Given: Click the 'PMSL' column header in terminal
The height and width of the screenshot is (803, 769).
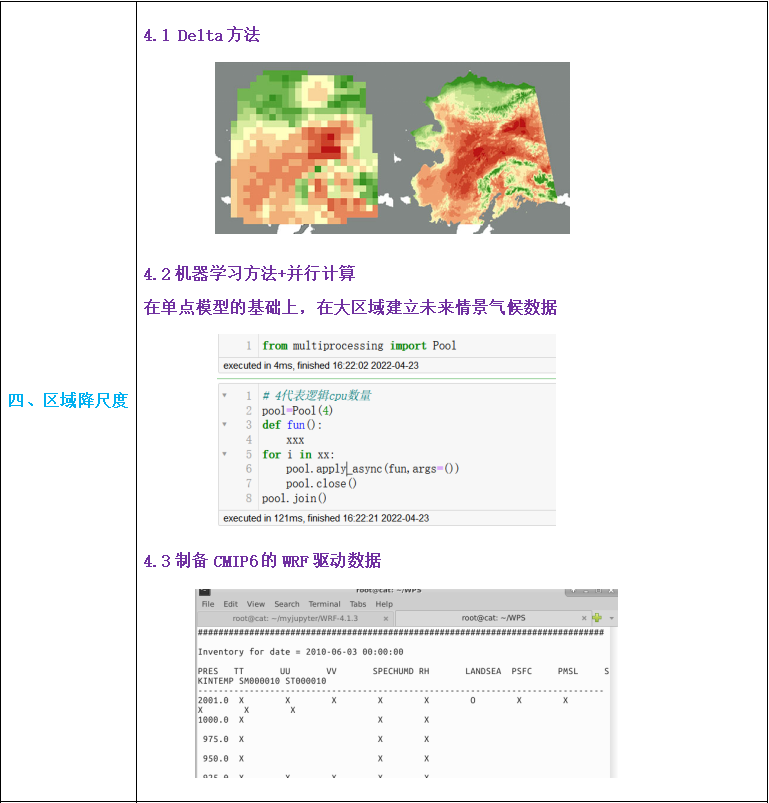Looking at the screenshot, I should point(567,671).
